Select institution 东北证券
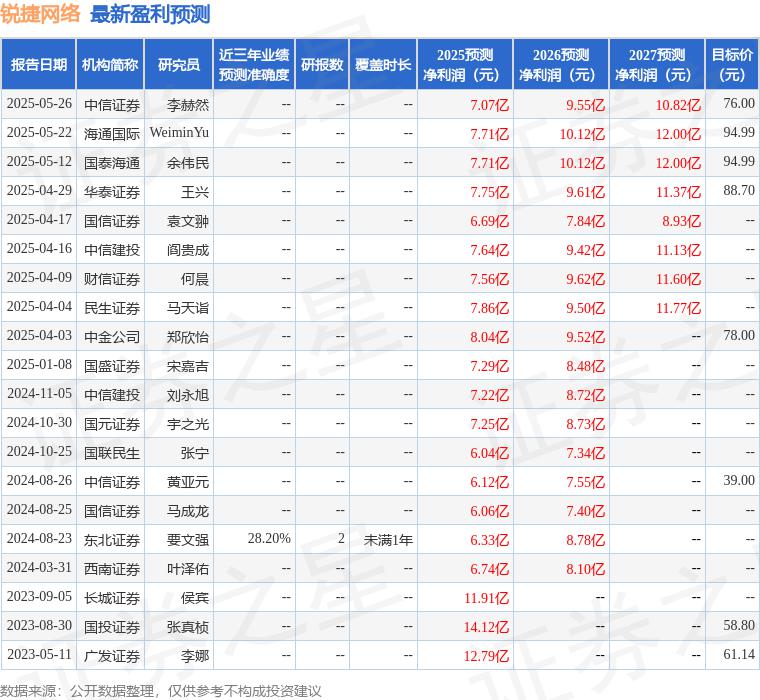Image resolution: width=760 pixels, height=700 pixels. point(112,540)
